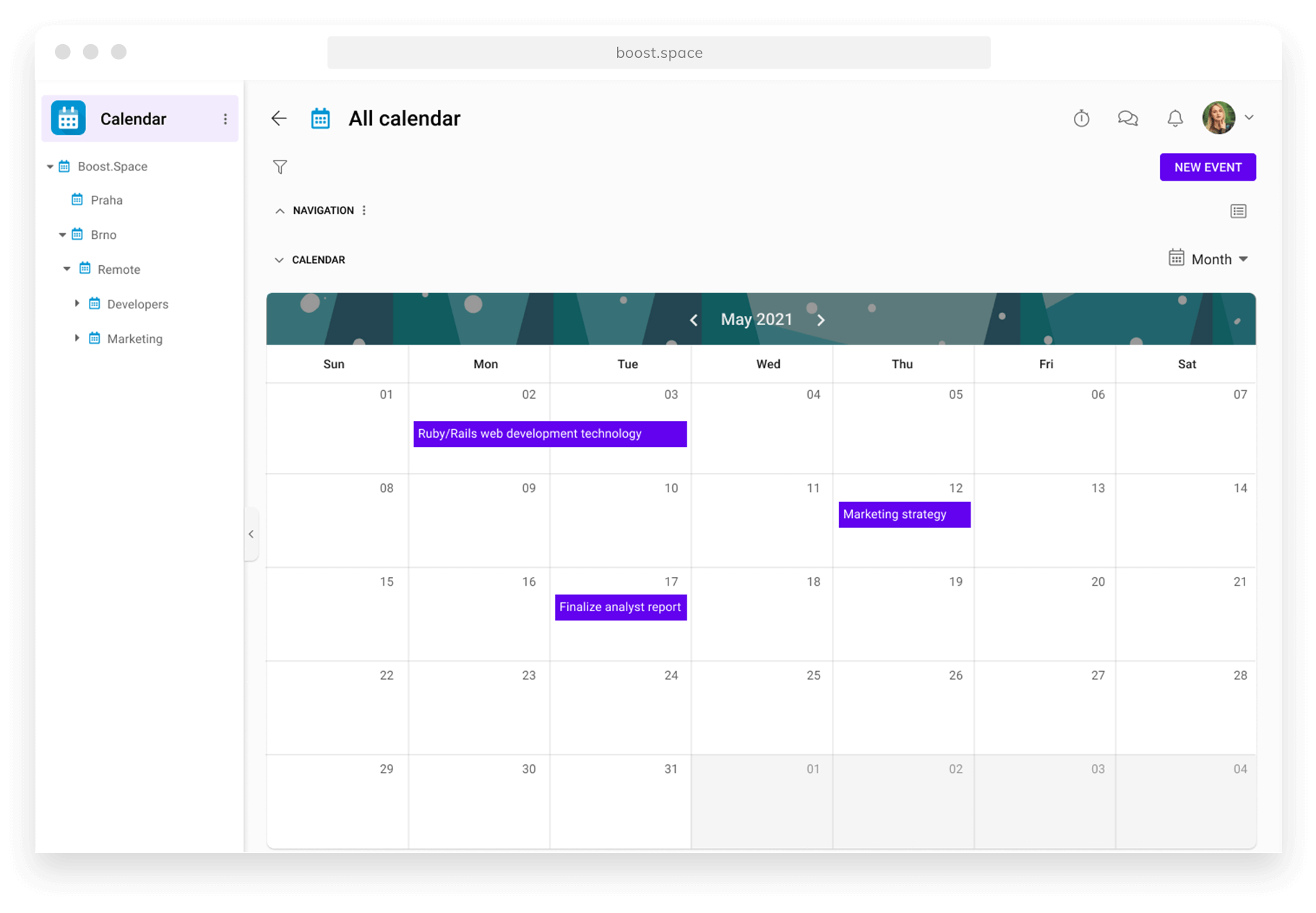Open the Marketing strategy event
The image size is (1316, 913).
pyautogui.click(x=903, y=514)
